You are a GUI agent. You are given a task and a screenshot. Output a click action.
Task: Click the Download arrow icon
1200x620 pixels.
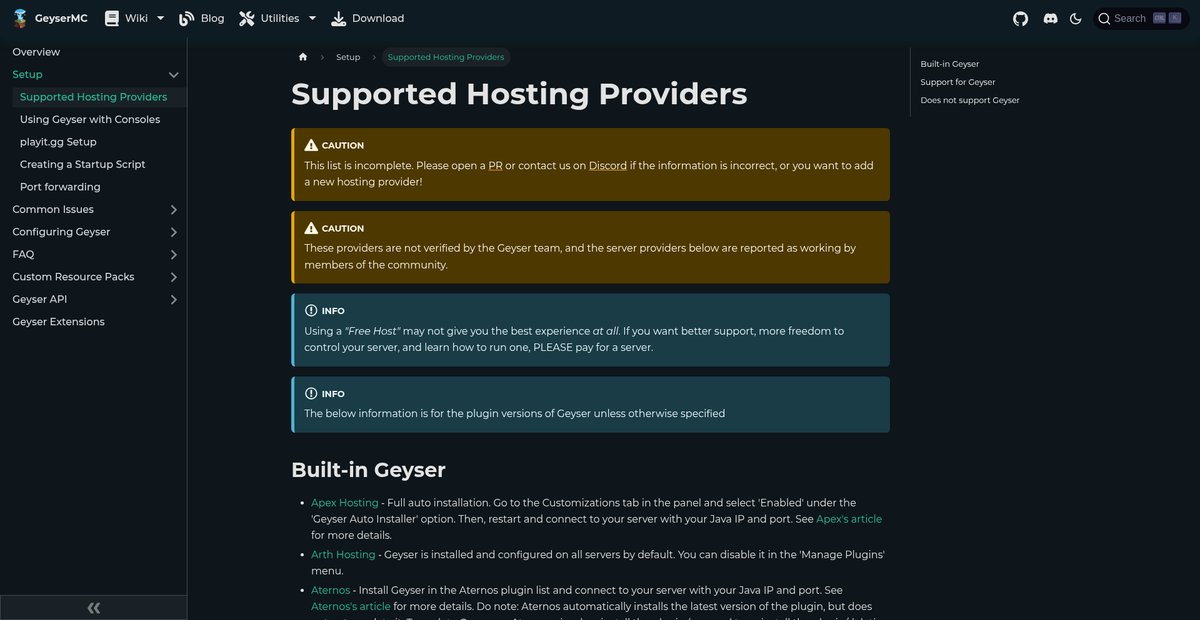click(339, 18)
